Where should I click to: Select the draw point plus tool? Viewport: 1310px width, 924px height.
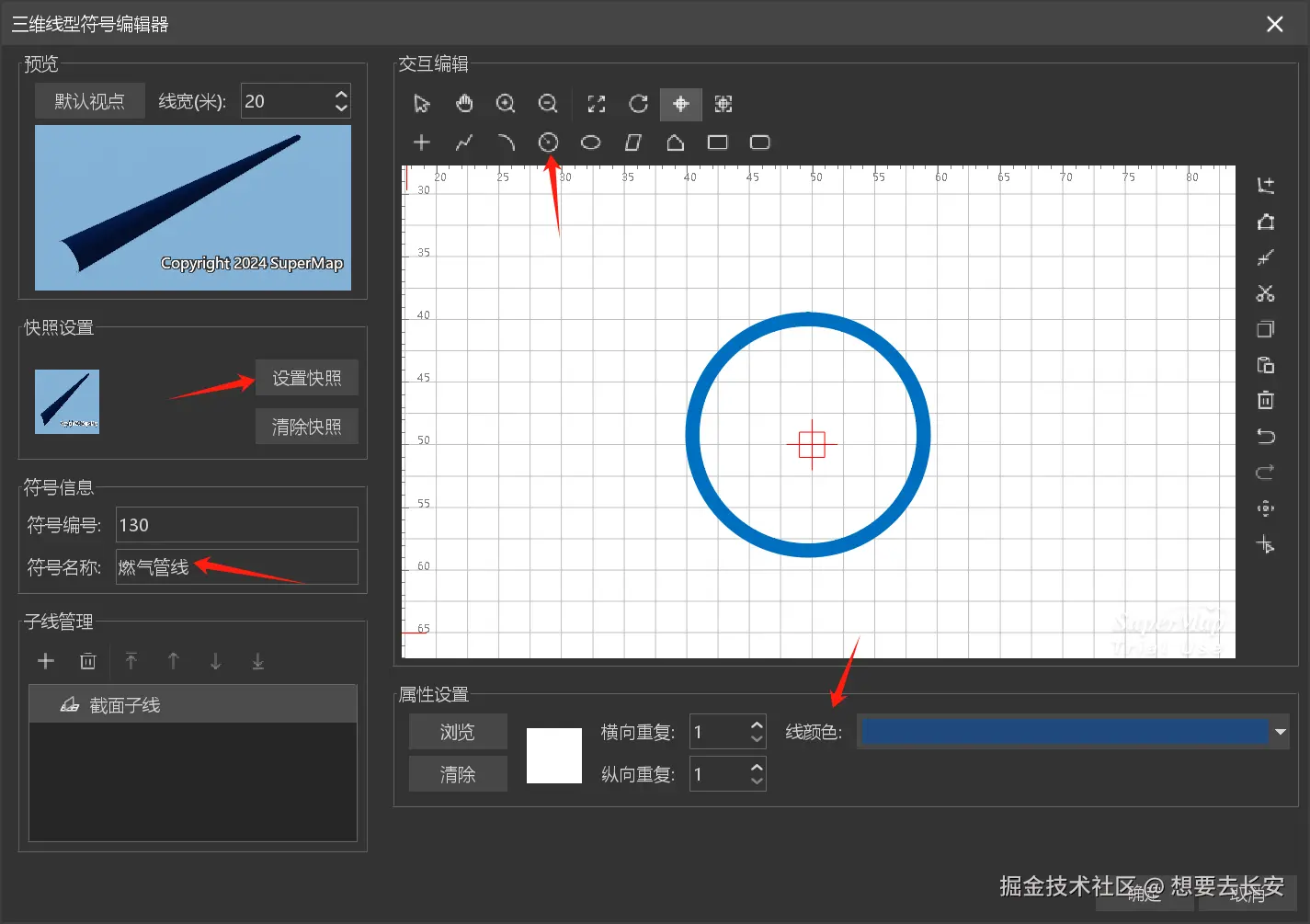click(422, 143)
